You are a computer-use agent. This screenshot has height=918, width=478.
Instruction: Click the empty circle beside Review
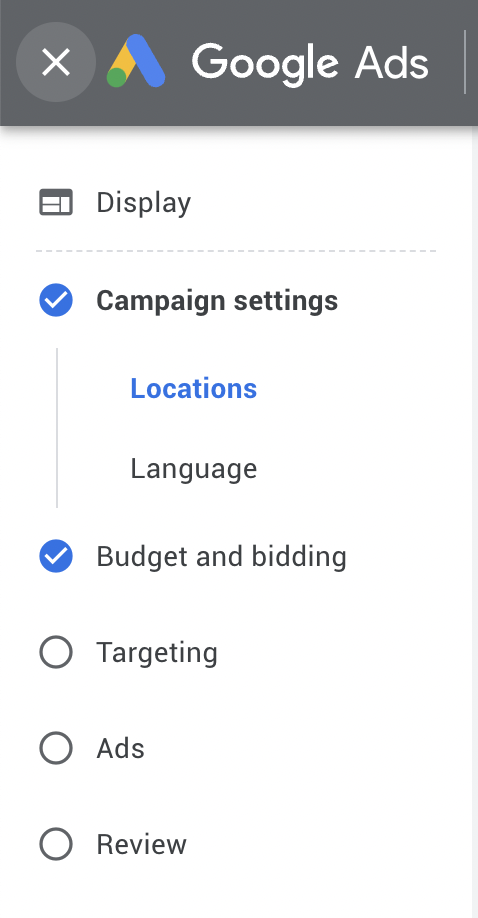click(56, 844)
